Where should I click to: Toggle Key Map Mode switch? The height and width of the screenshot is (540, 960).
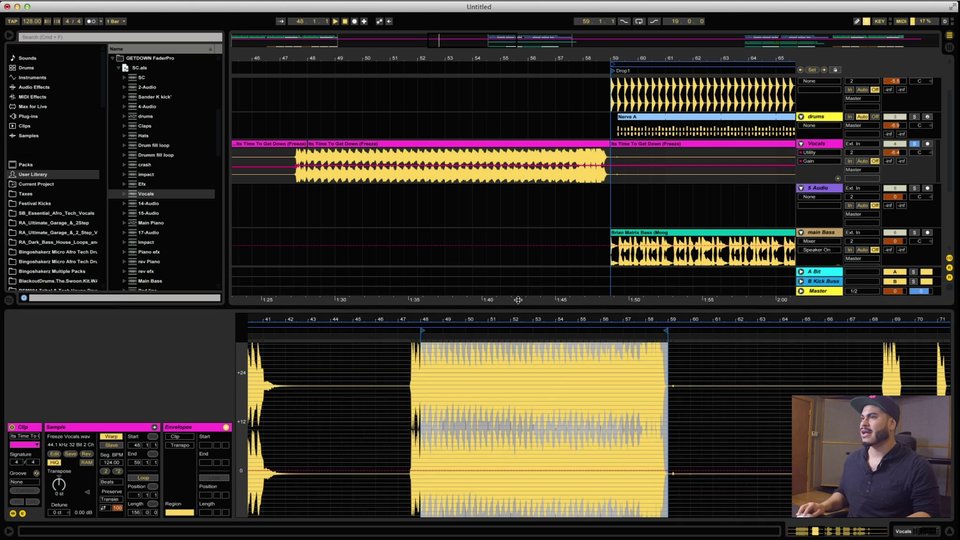point(879,21)
